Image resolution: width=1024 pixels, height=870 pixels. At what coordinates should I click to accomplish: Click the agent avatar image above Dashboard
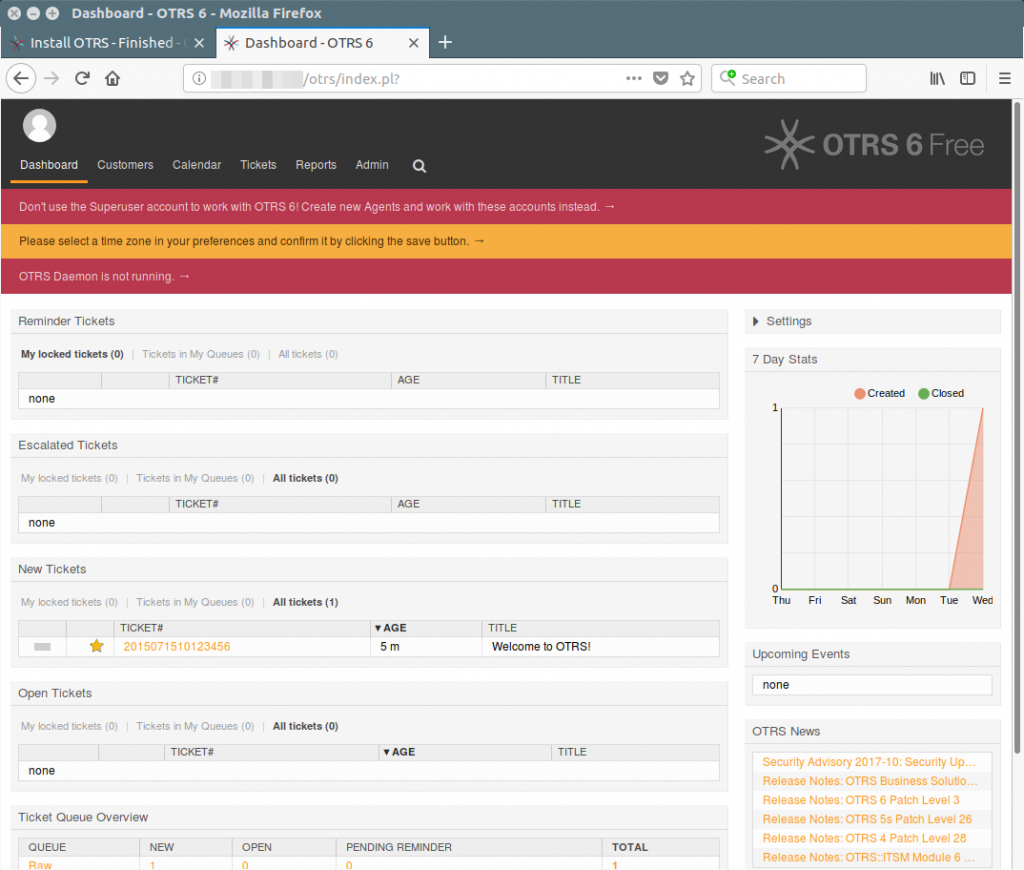coord(39,125)
